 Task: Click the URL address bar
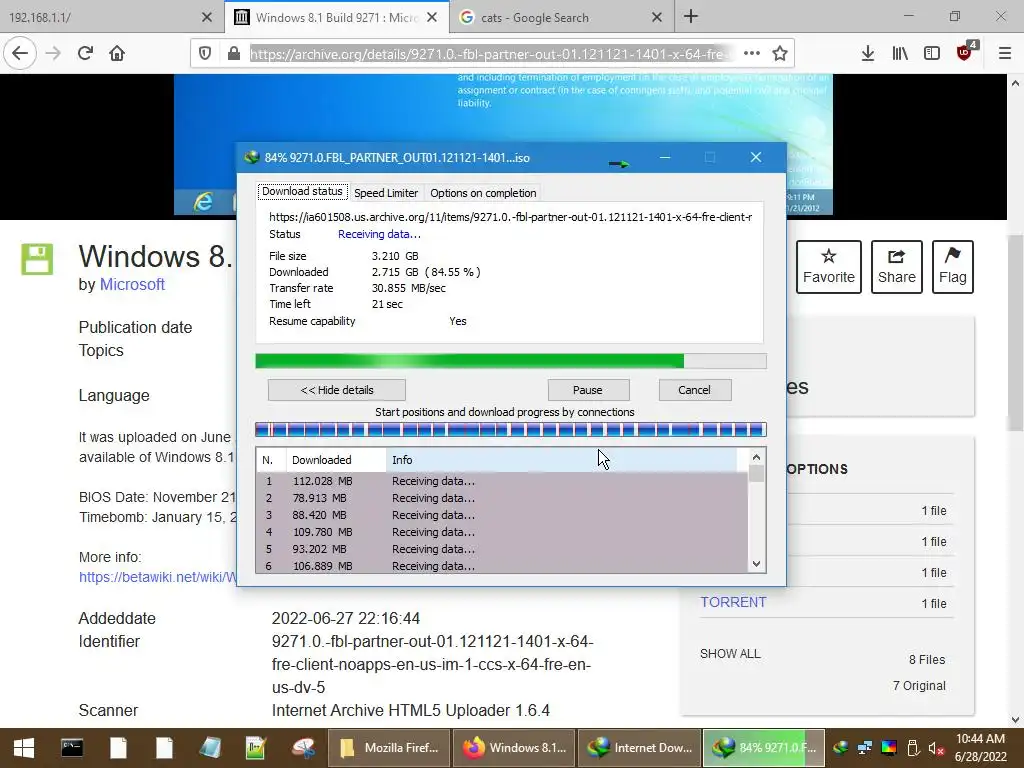click(490, 54)
